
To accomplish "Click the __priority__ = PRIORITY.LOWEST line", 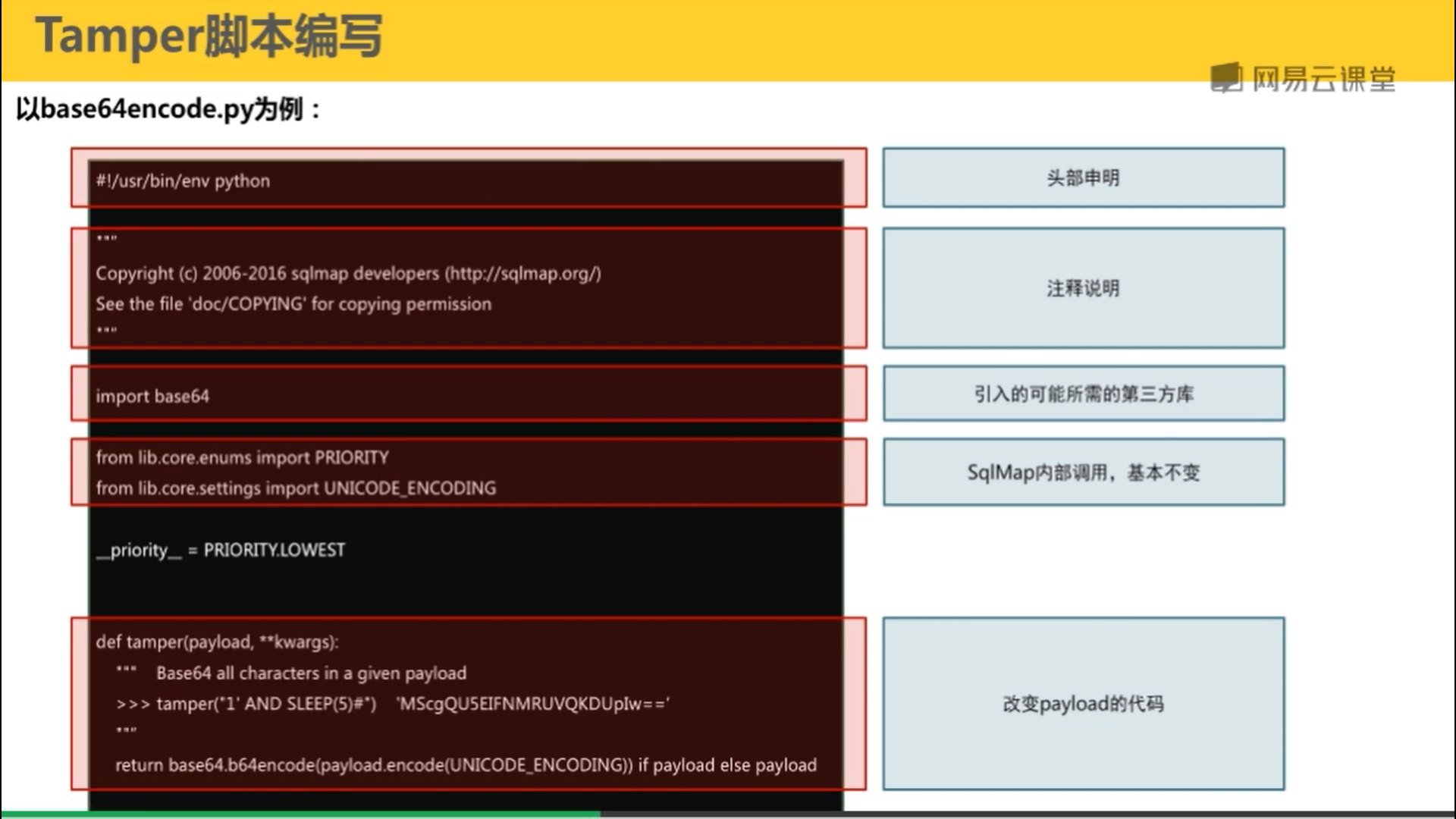I will pos(221,550).
